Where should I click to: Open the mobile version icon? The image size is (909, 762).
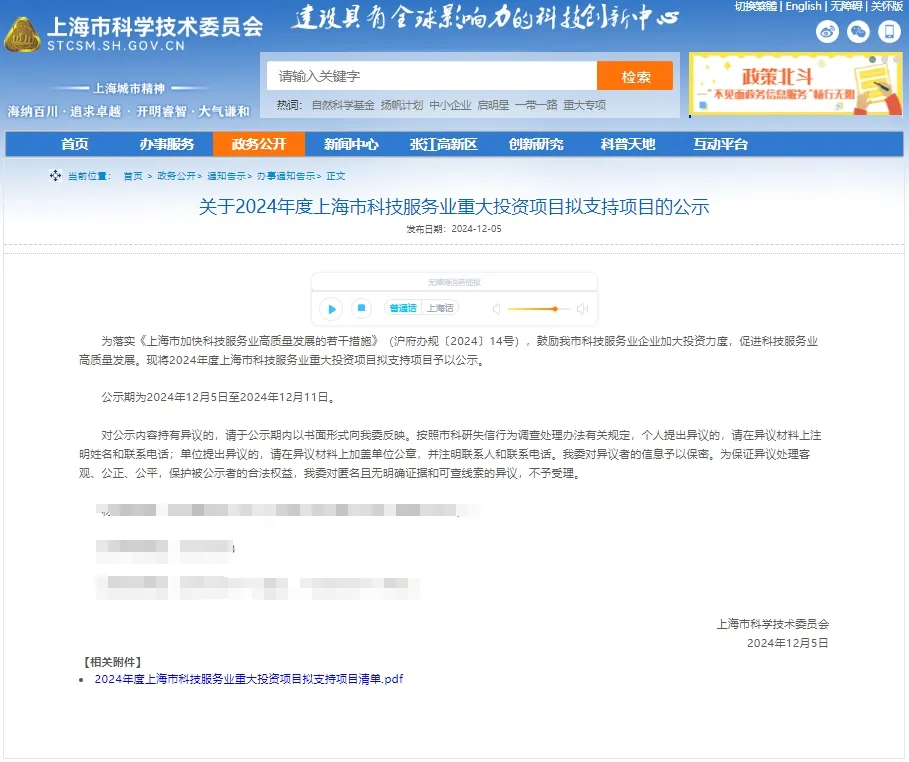click(x=889, y=31)
